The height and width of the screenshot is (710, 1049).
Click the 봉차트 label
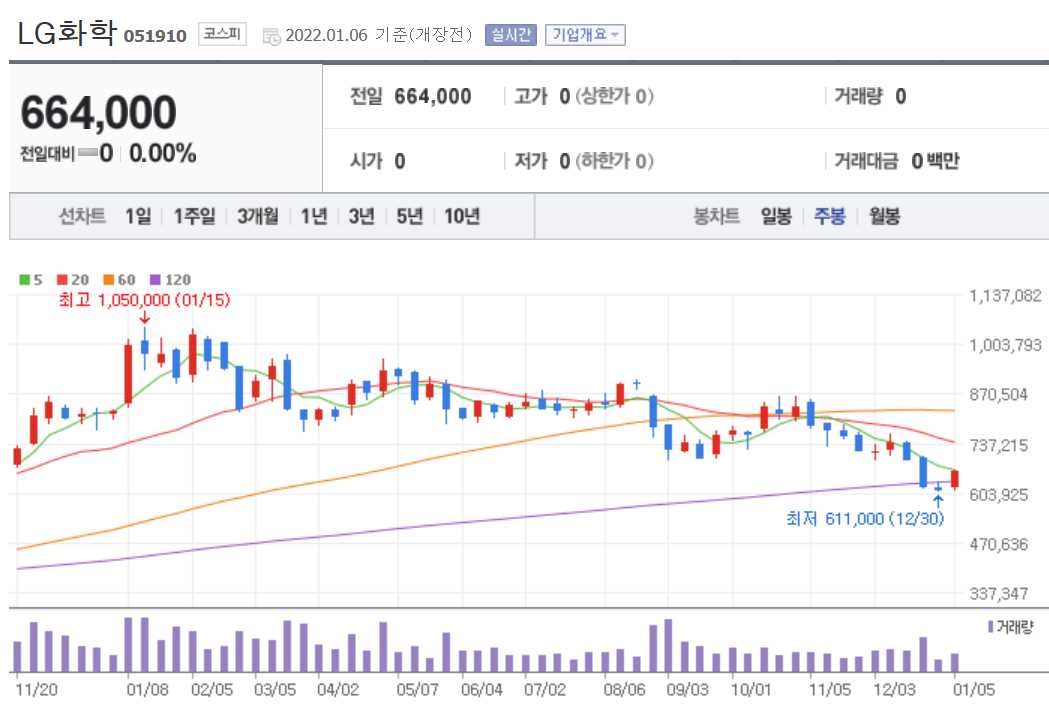click(717, 216)
